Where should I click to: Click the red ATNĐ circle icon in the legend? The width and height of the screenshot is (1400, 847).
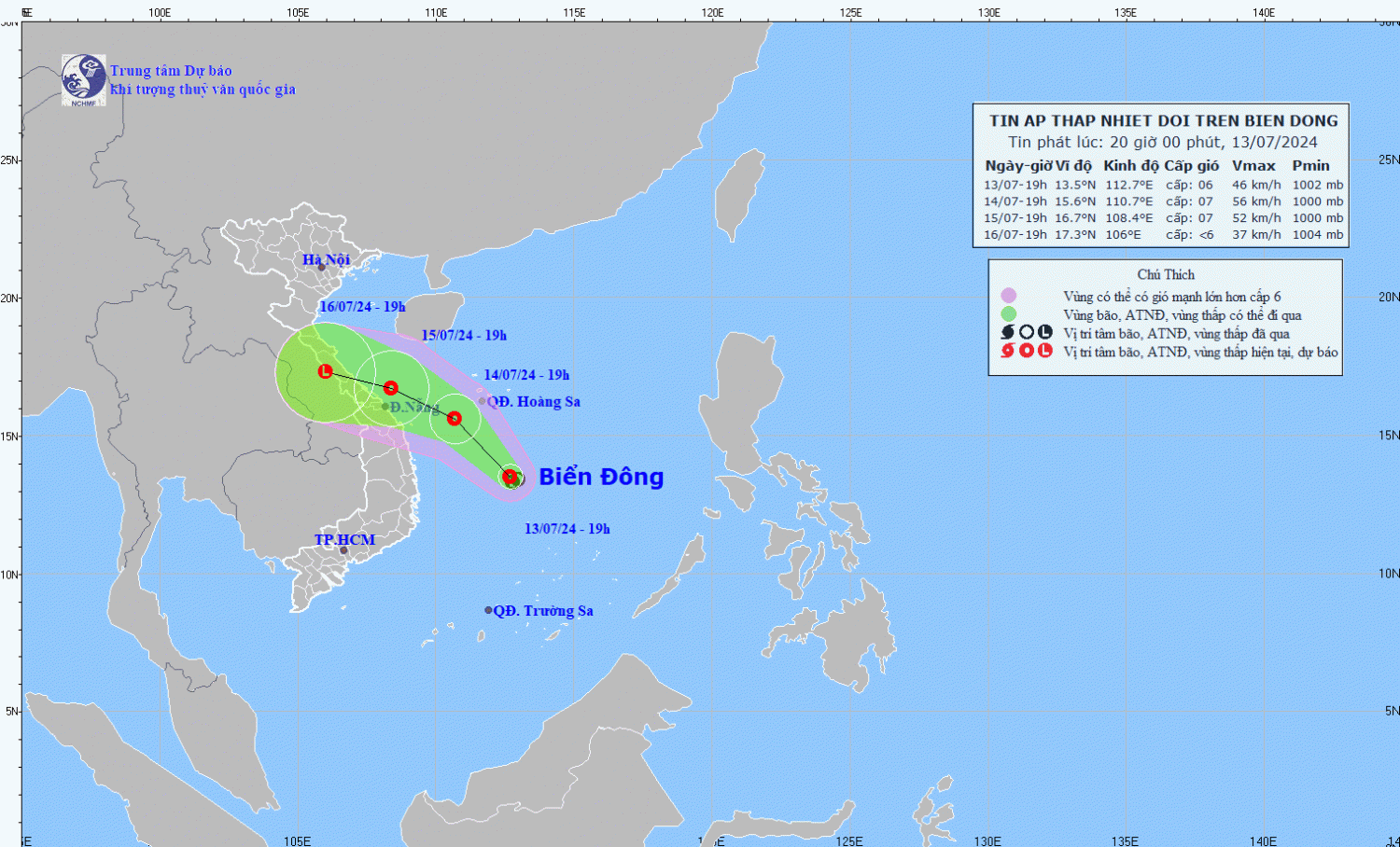pos(1027,351)
